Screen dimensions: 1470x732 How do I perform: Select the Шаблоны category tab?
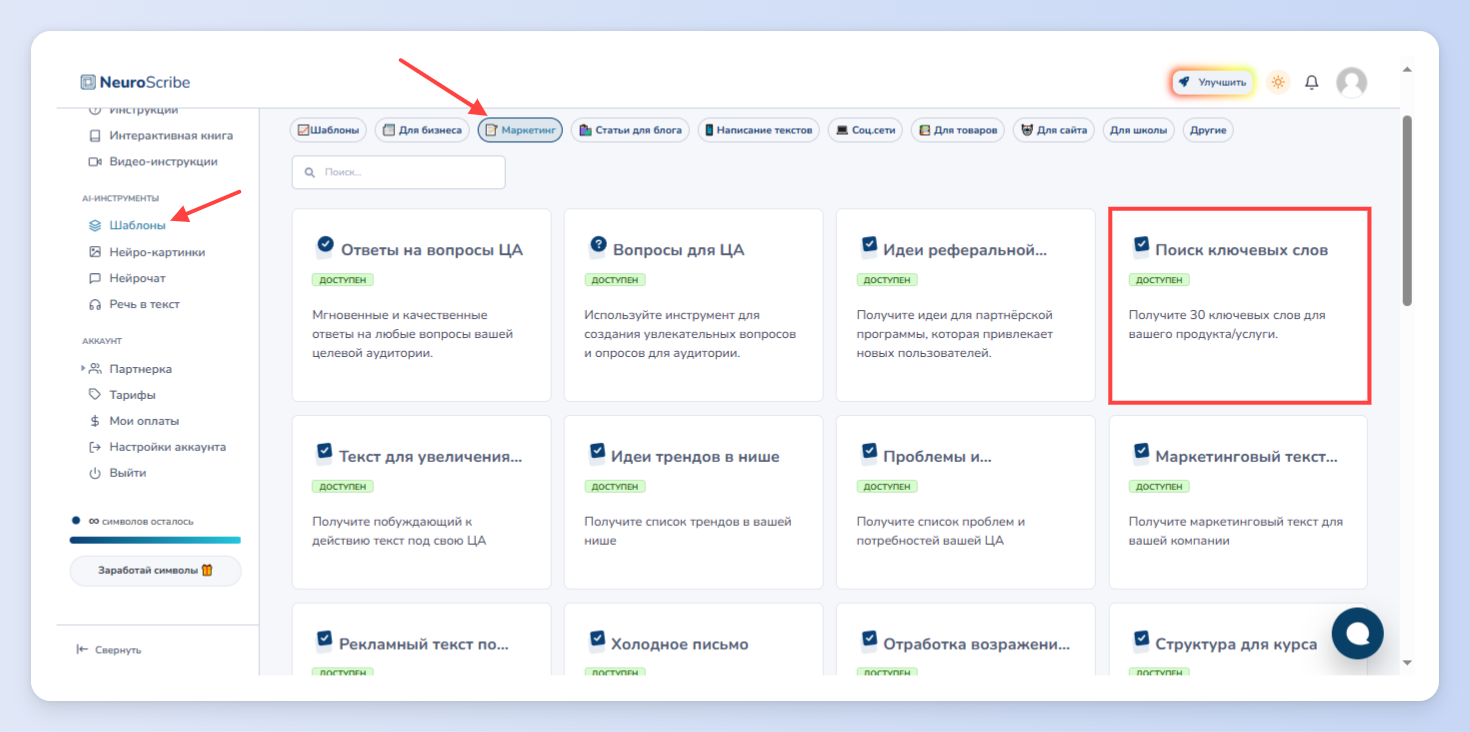328,130
